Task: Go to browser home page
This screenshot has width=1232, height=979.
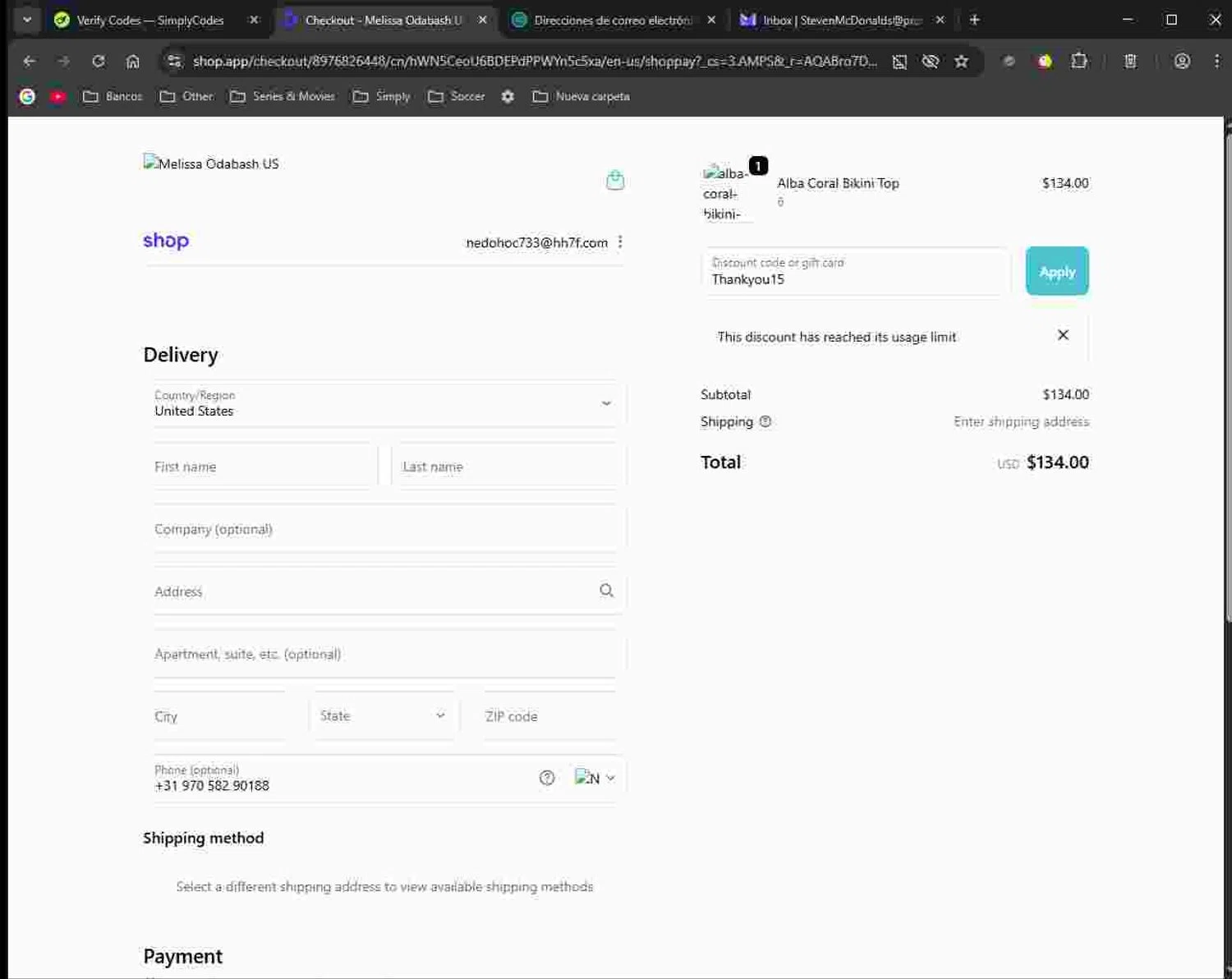Action: click(x=133, y=61)
